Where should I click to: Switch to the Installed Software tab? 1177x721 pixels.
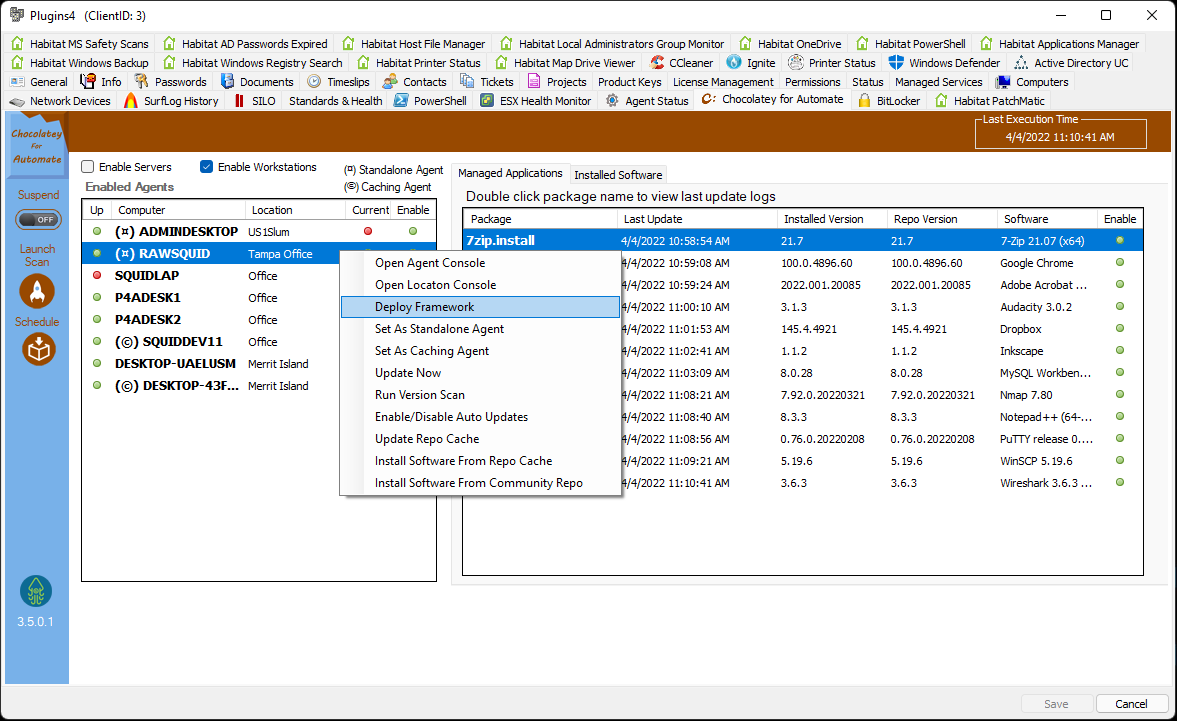[618, 173]
